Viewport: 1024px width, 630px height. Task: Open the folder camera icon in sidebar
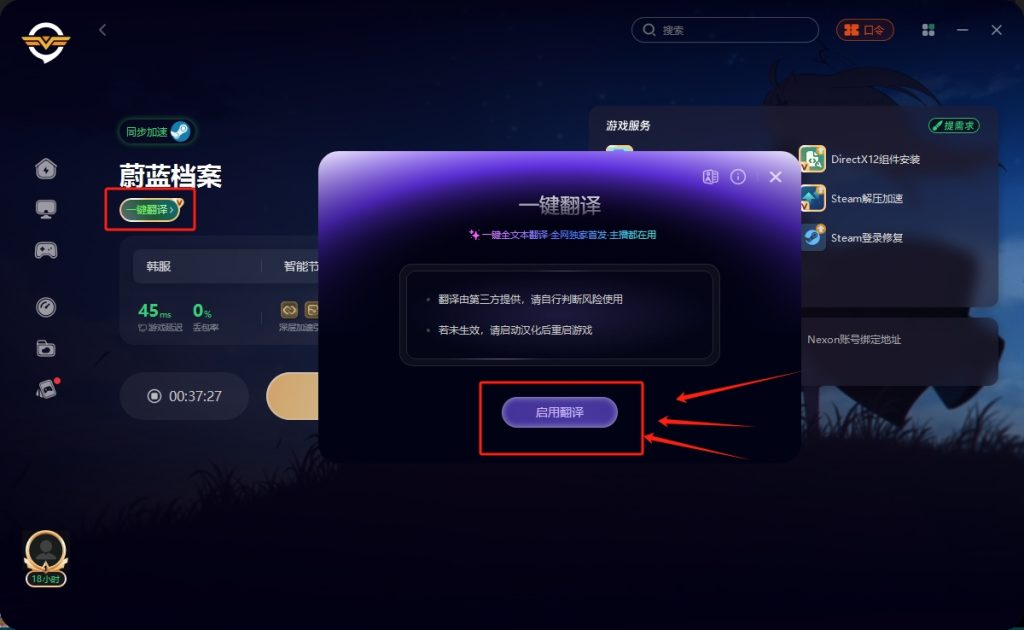(x=46, y=349)
